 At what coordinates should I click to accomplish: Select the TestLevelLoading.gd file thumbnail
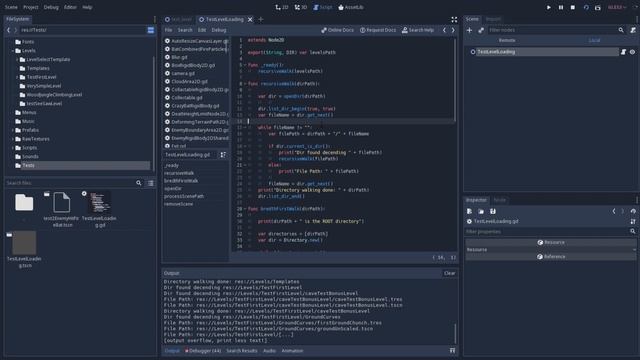(x=99, y=209)
